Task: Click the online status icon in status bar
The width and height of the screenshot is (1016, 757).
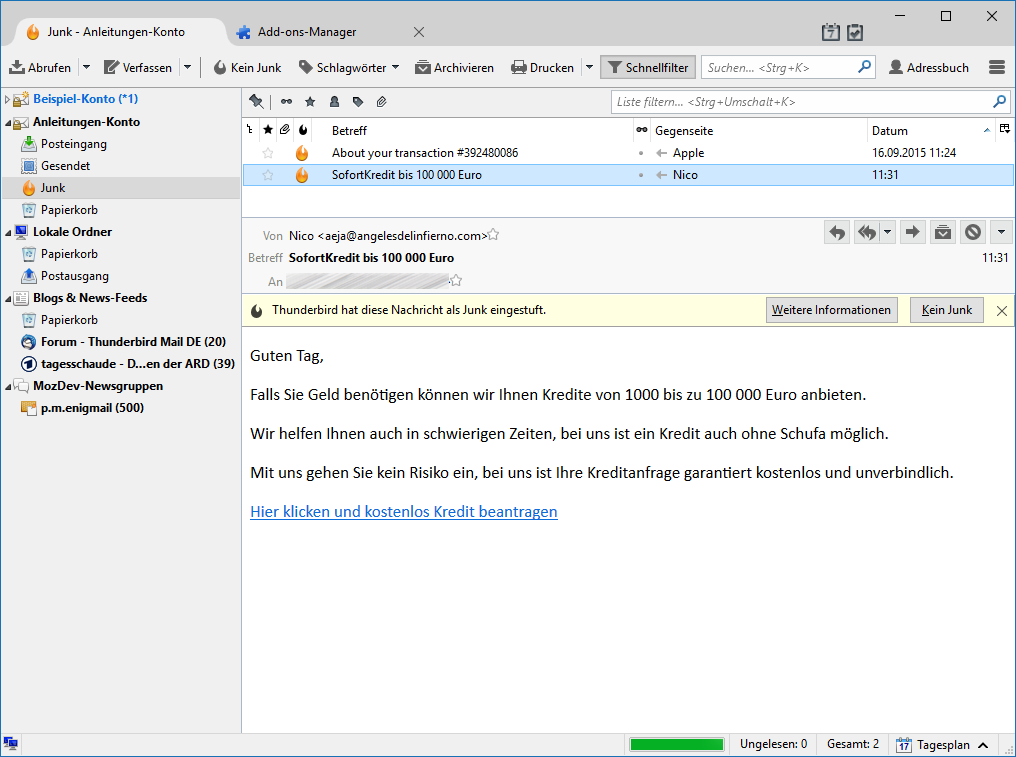Action: click(x=10, y=743)
